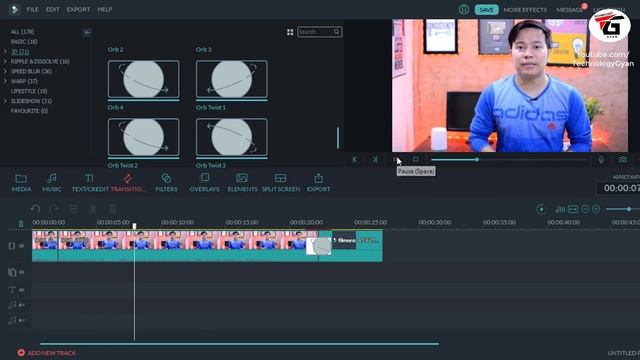This screenshot has width=640, height=360.
Task: Collapse the category sidebar with back arrow
Action: [x=87, y=32]
